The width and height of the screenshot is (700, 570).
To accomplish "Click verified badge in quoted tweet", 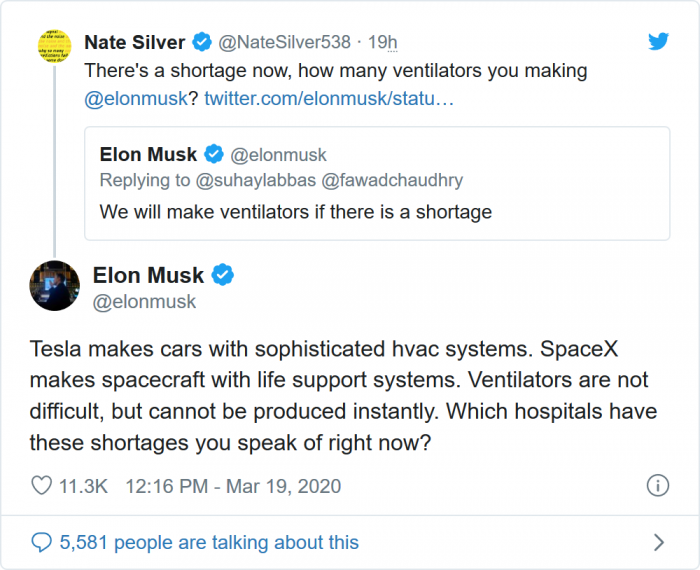I will (214, 155).
